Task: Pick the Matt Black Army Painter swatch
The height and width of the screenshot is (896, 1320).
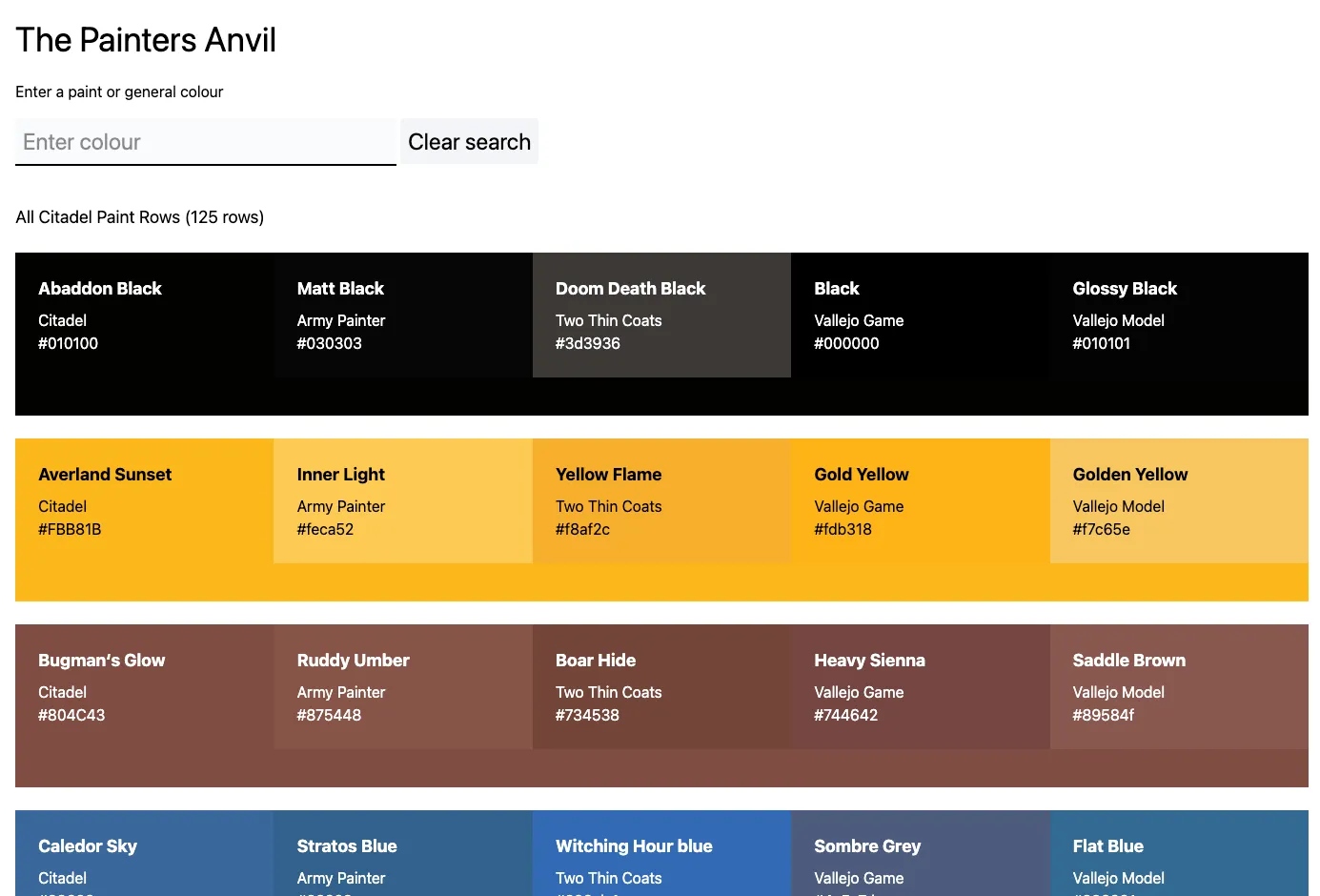Action: (x=402, y=316)
